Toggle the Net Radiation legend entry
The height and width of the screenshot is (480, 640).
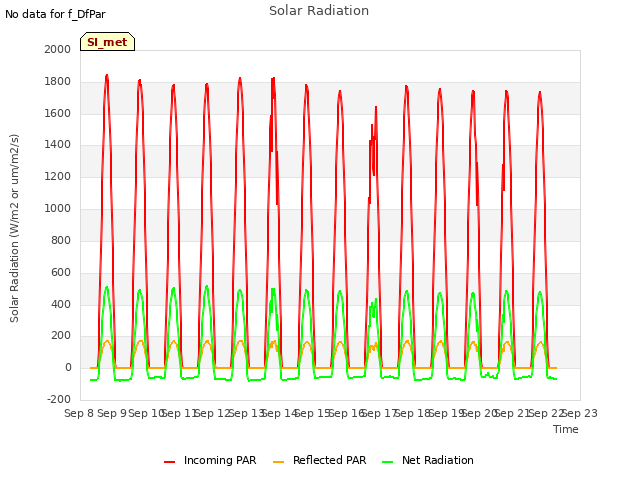[428, 460]
